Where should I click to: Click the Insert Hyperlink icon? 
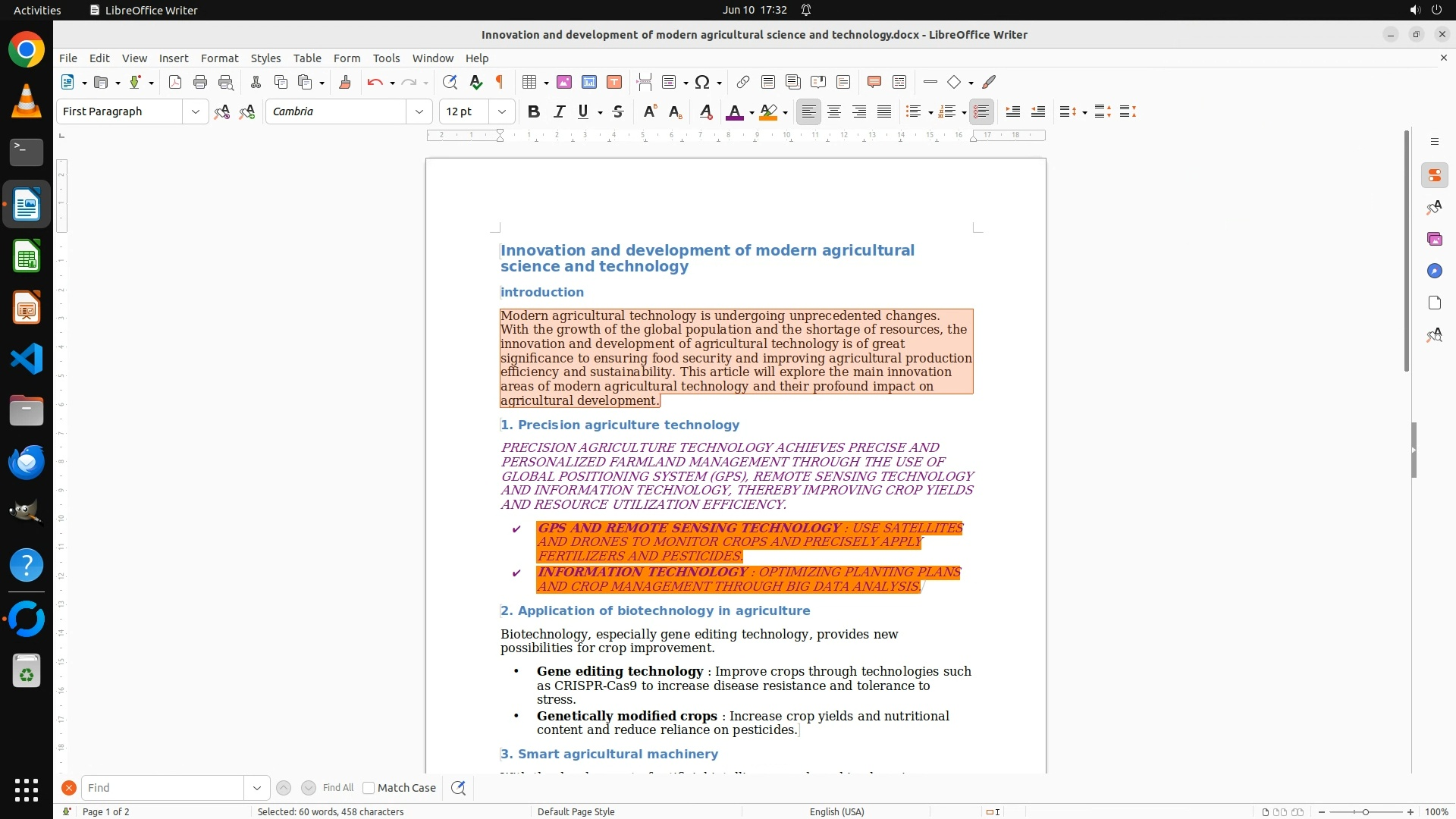point(743,82)
